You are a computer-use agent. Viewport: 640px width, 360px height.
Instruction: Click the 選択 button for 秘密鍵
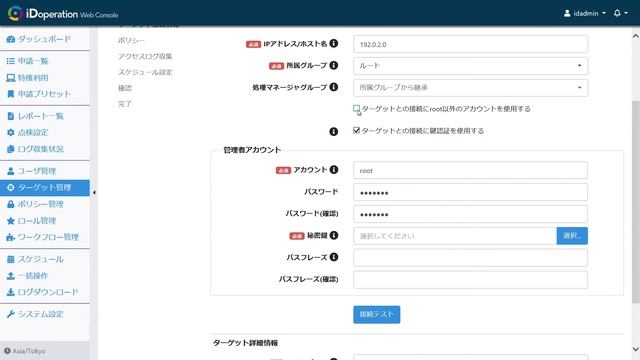(572, 236)
